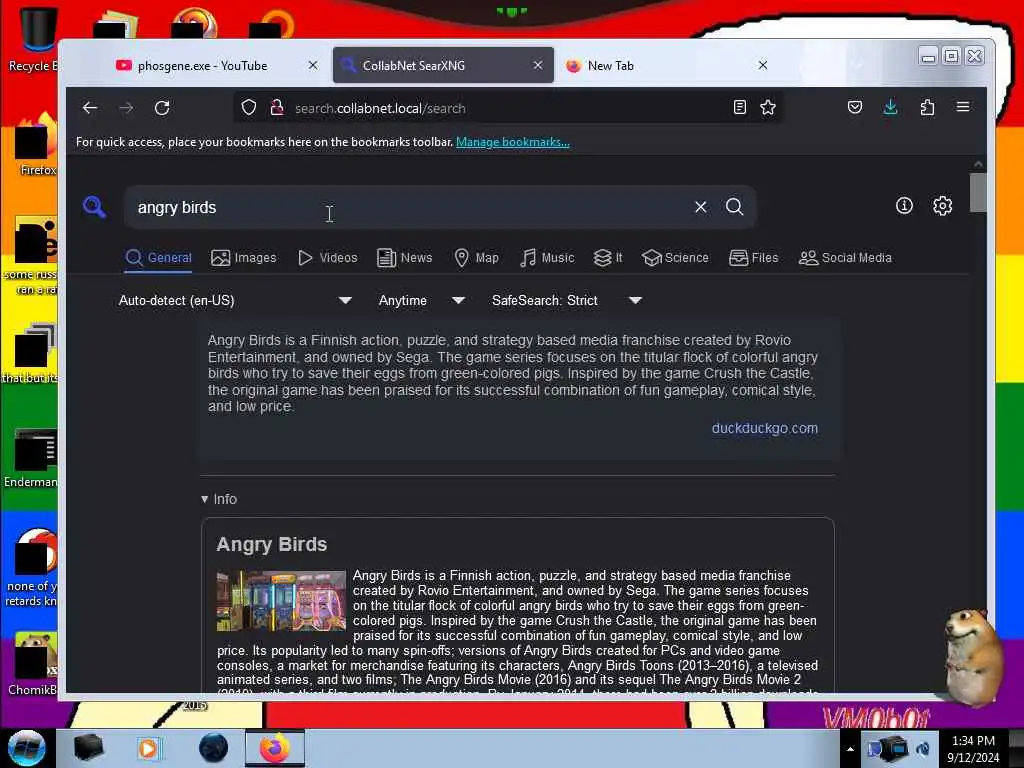Click the address bar URL field
This screenshot has height=768, width=1024.
(509, 108)
